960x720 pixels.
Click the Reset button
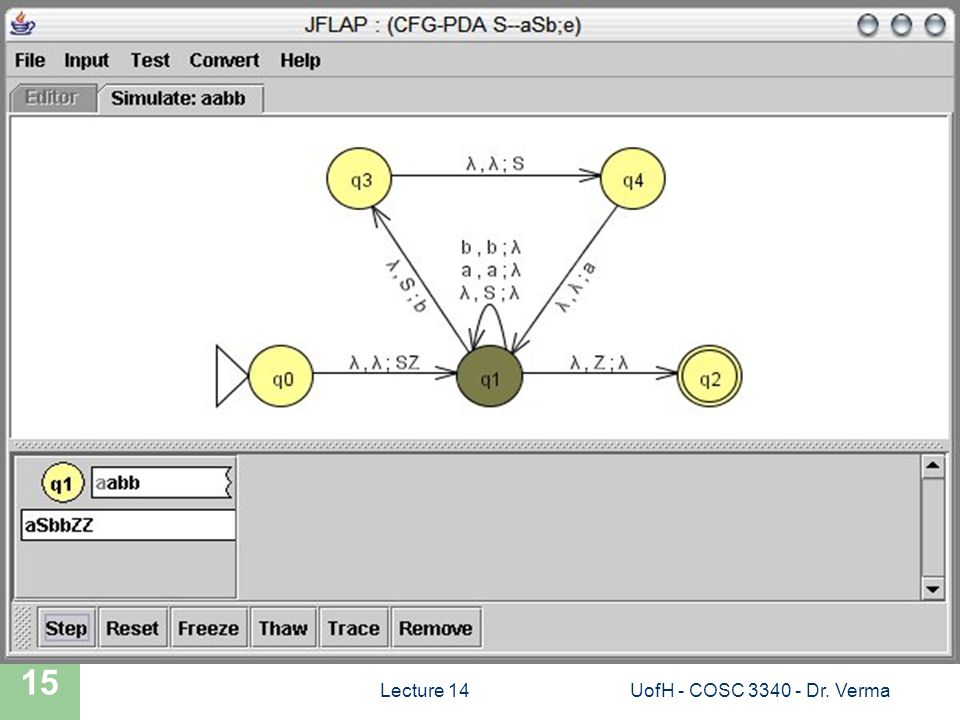132,628
